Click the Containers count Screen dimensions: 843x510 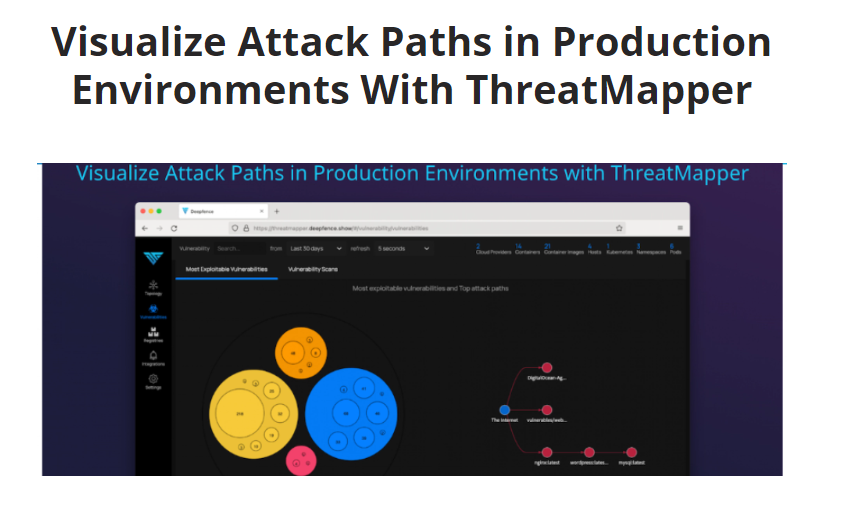point(527,249)
